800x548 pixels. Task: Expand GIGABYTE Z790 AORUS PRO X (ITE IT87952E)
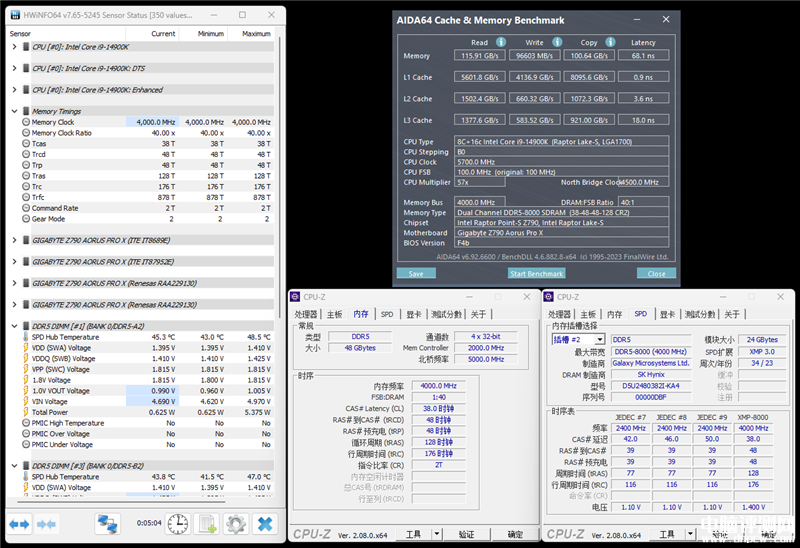click(14, 261)
